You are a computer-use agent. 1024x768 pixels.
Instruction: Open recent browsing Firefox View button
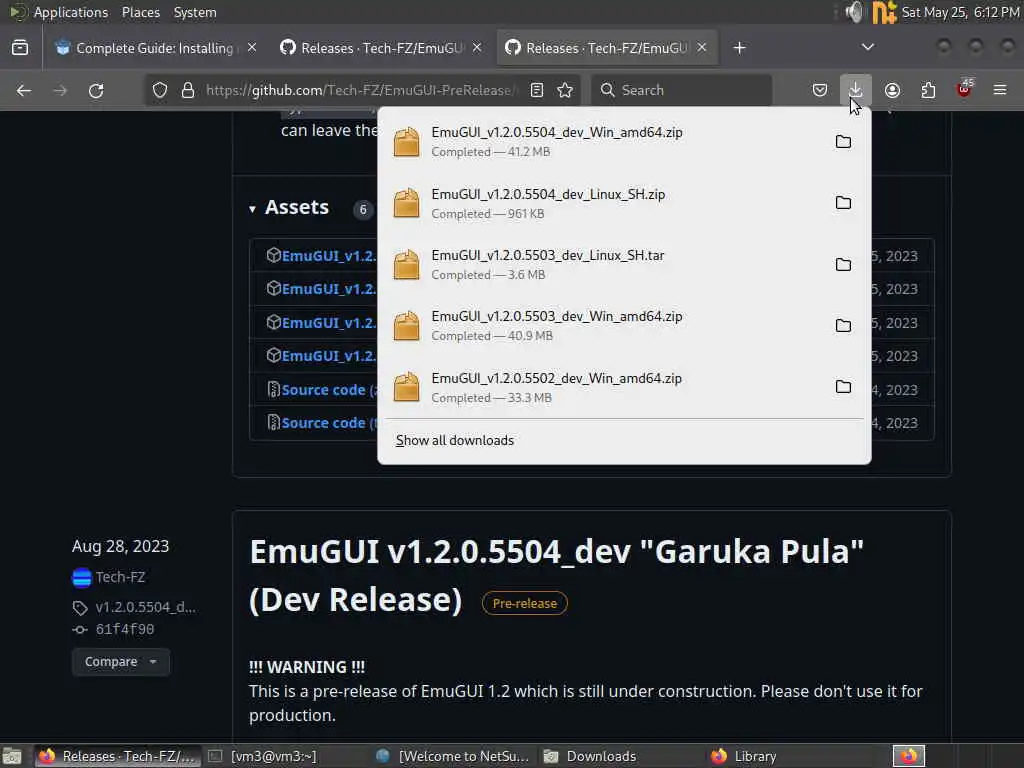(20, 48)
